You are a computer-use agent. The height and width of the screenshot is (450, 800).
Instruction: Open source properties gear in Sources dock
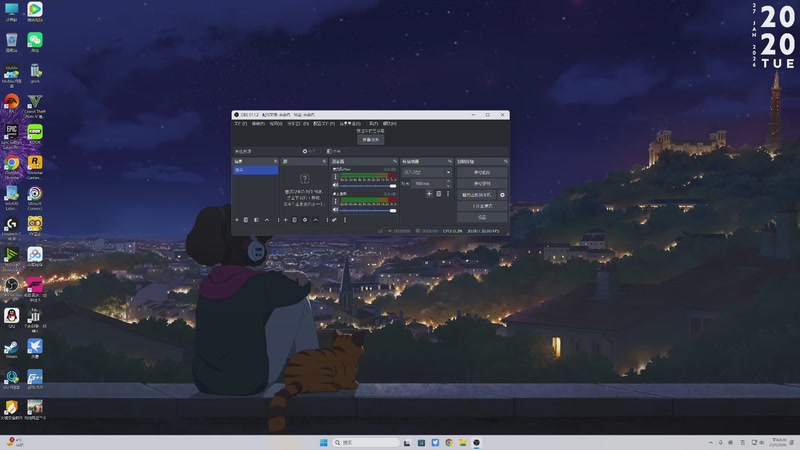click(305, 220)
